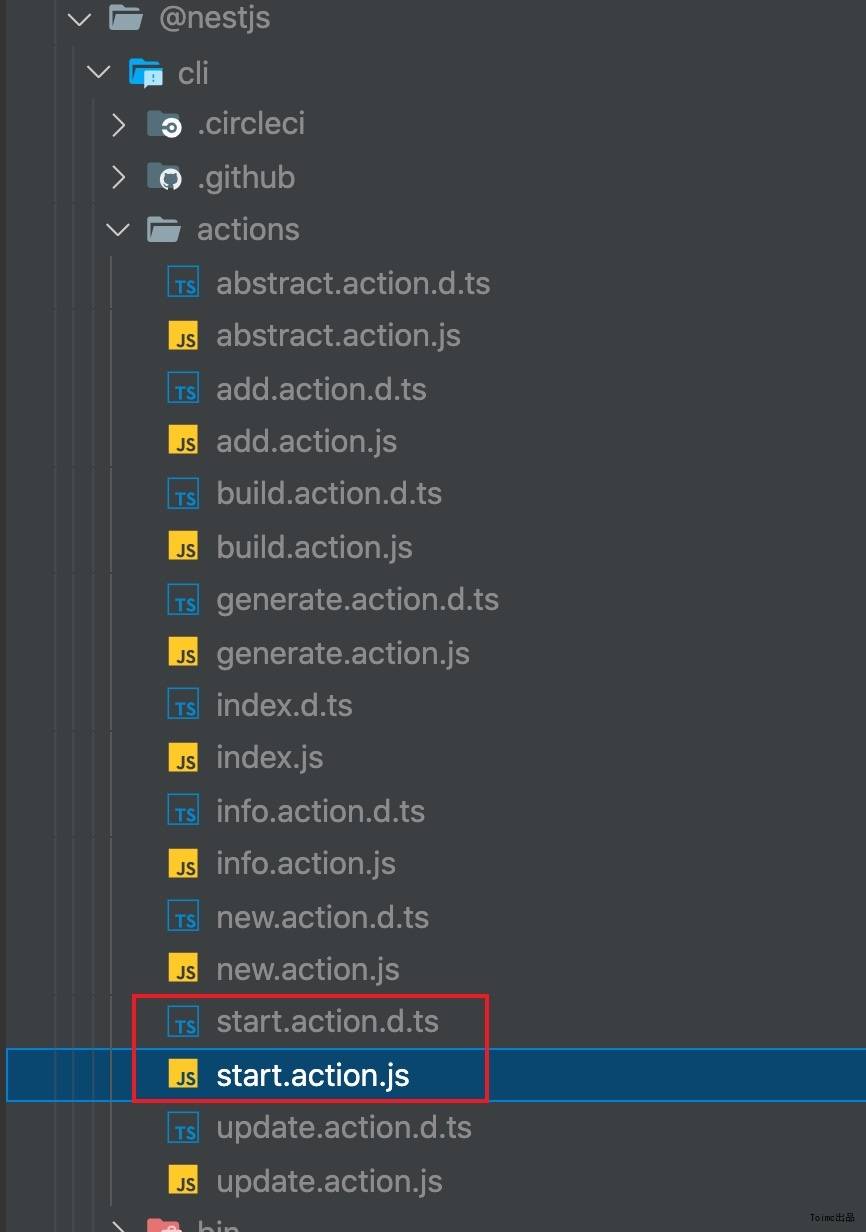The image size is (866, 1232).
Task: Collapse the @nestjs folder chevron
Action: pos(79,18)
